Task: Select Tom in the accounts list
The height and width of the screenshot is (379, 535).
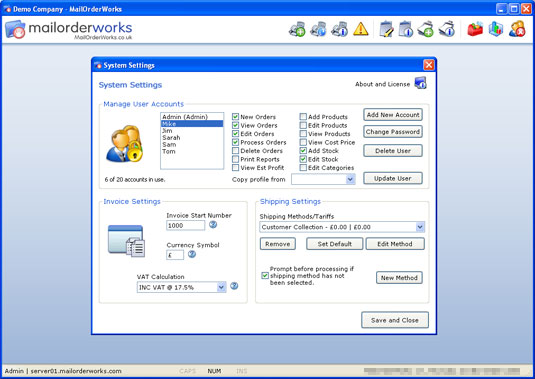Action: tap(192, 151)
